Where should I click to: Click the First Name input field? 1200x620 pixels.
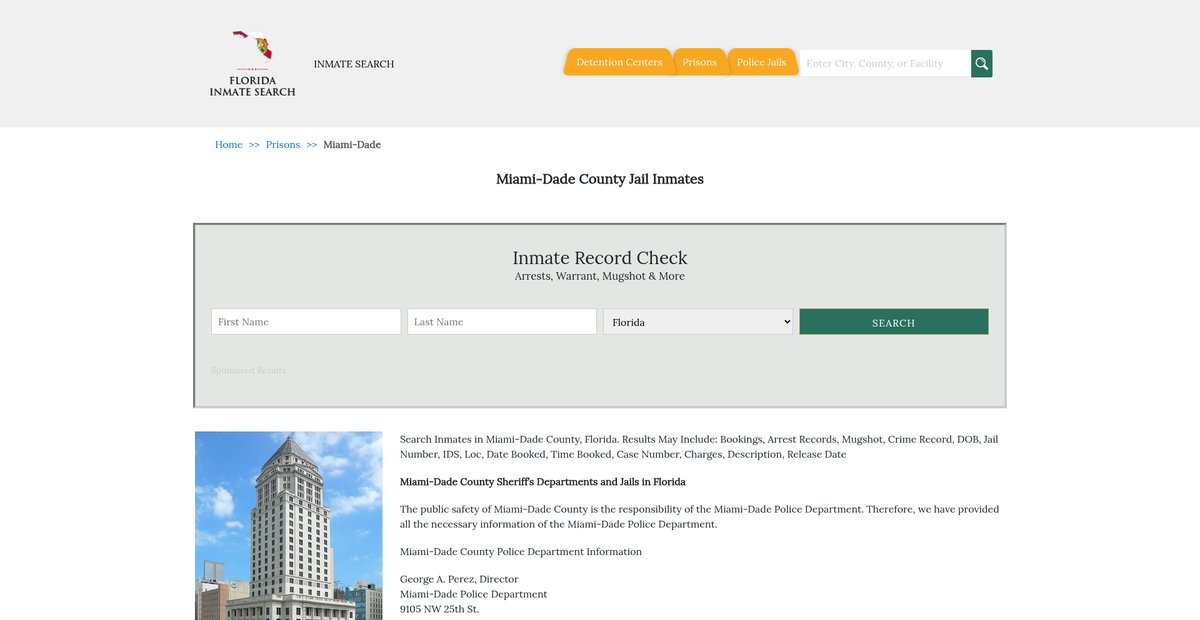coord(306,322)
